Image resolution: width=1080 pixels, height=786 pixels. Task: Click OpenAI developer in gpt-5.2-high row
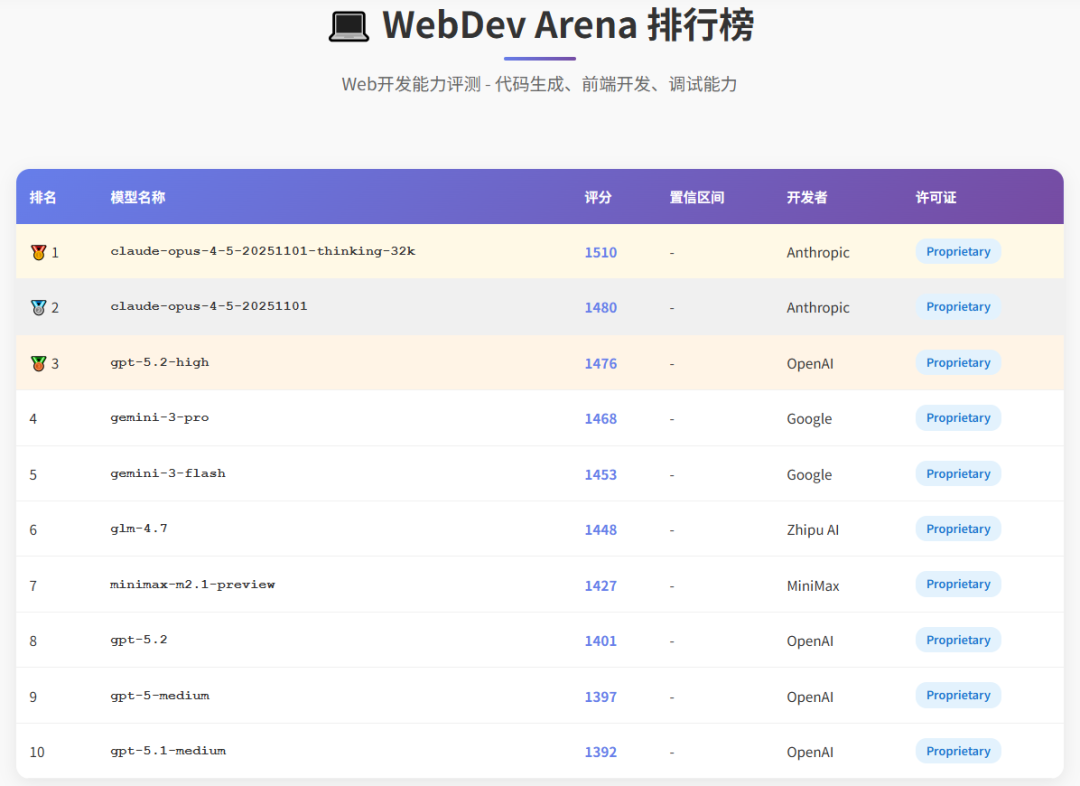810,363
